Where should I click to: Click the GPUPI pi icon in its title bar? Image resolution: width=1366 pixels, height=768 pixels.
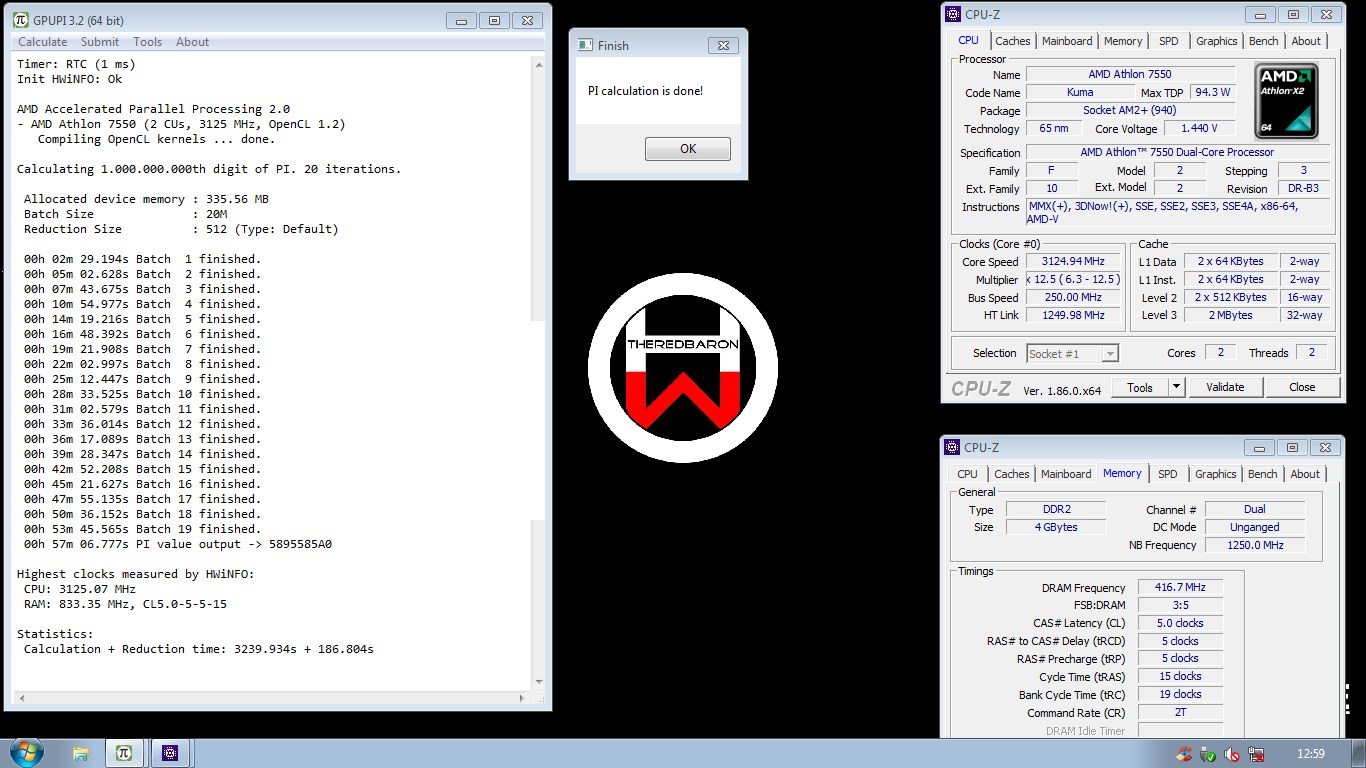(x=20, y=20)
